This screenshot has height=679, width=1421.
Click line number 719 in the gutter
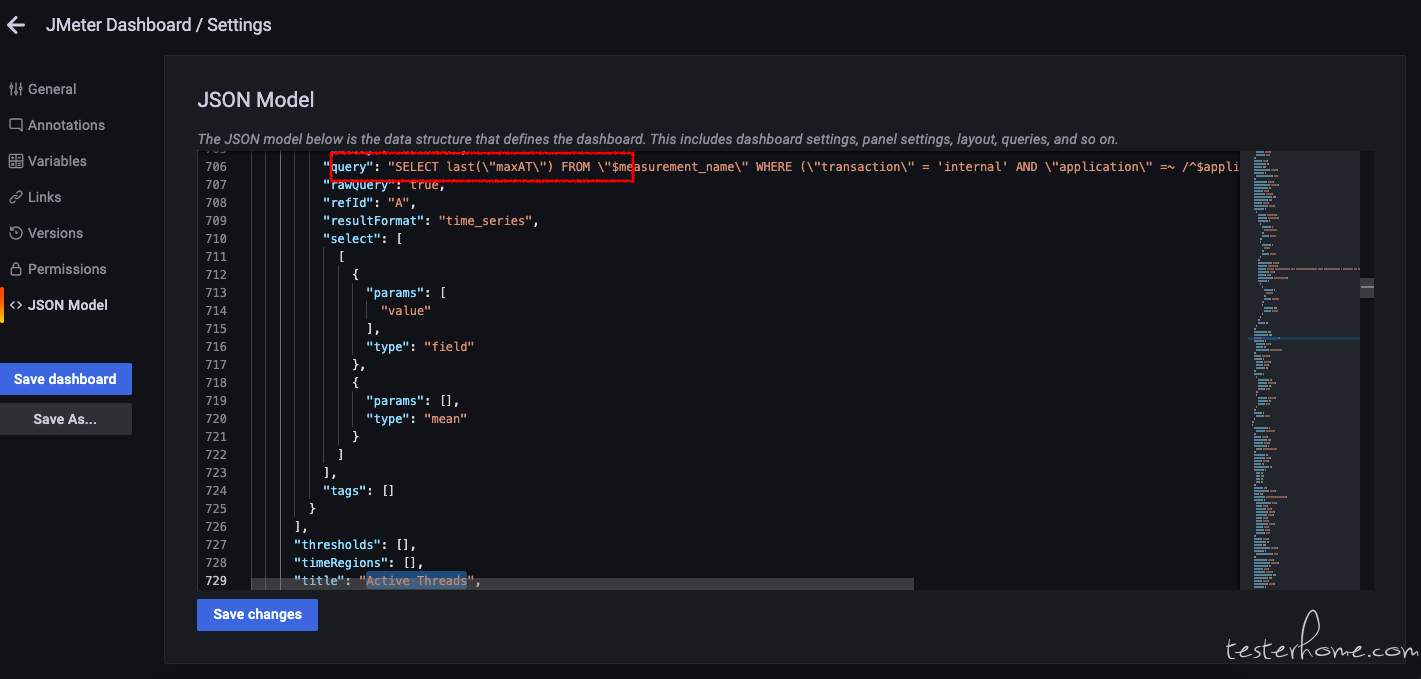click(215, 400)
